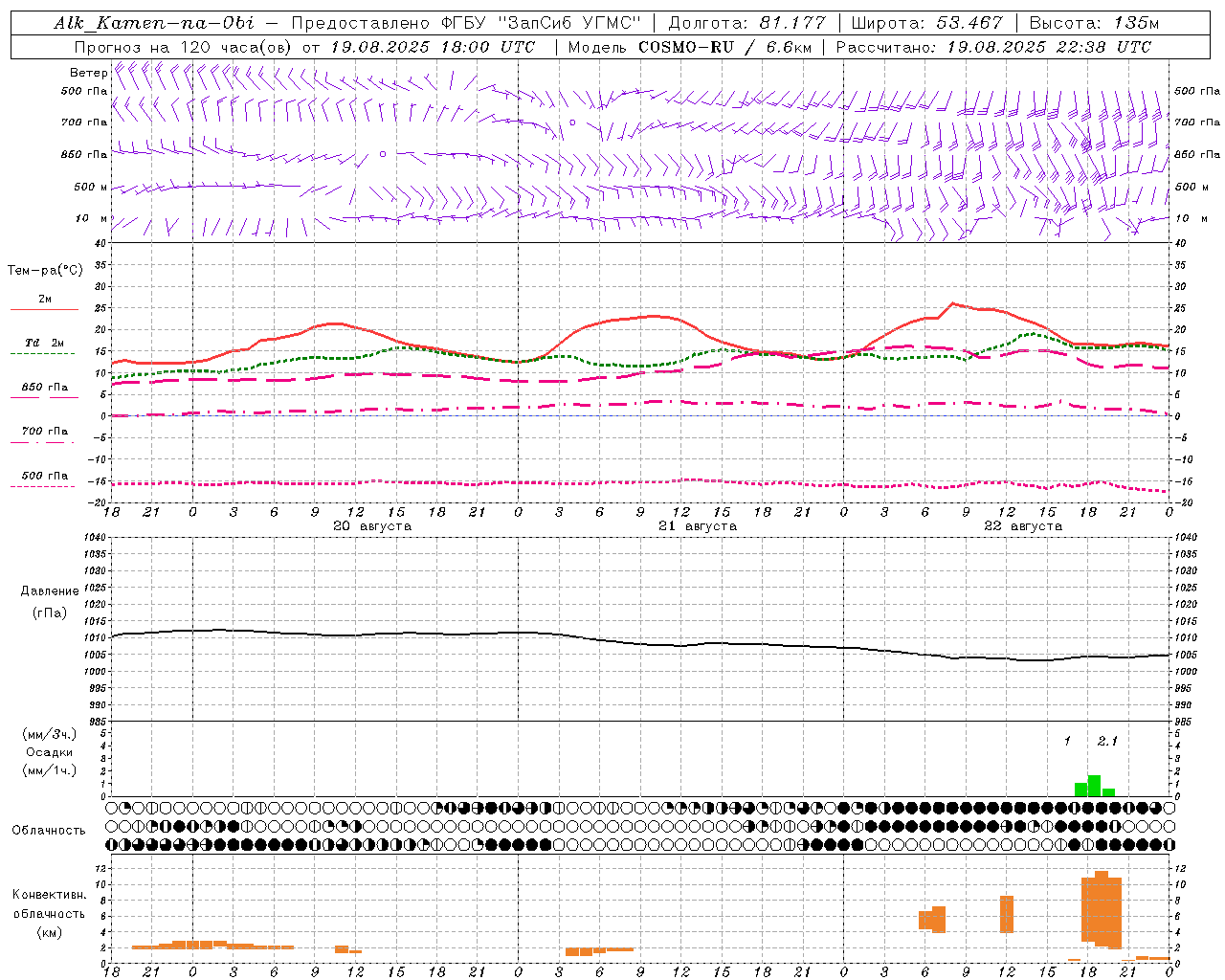Click the solid line sample under 2м legend
The width and height of the screenshot is (1225, 980).
[44, 310]
